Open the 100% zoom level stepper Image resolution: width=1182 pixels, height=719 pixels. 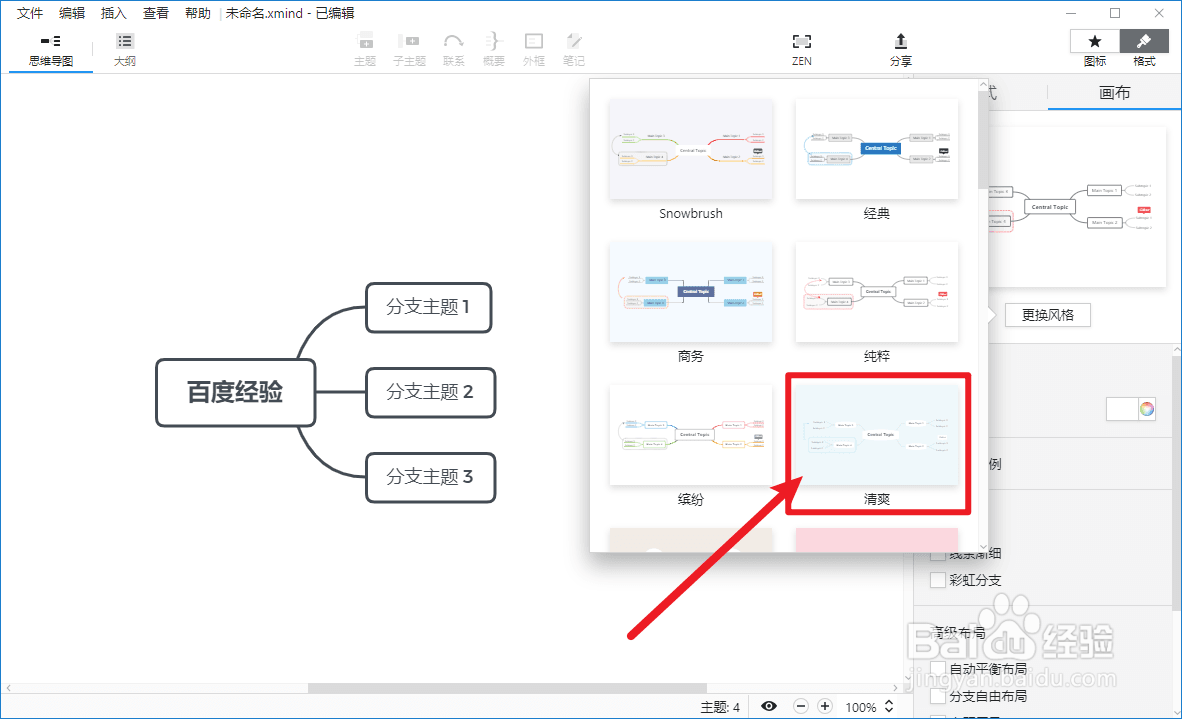click(889, 706)
